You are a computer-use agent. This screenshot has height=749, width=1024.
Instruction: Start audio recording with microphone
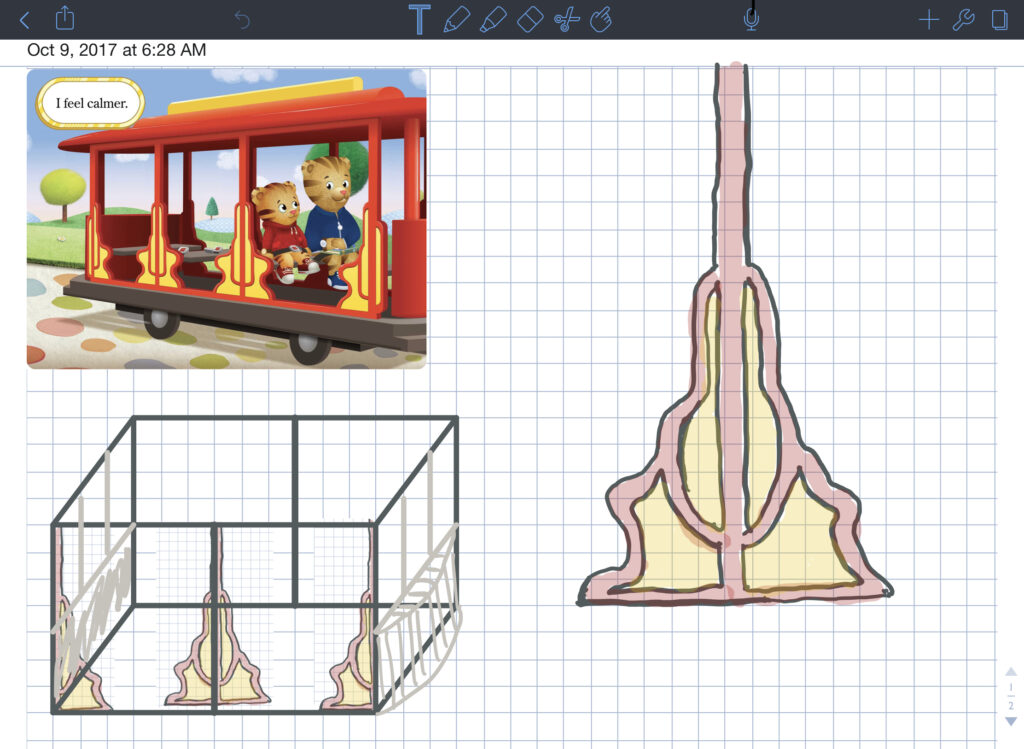(x=751, y=20)
